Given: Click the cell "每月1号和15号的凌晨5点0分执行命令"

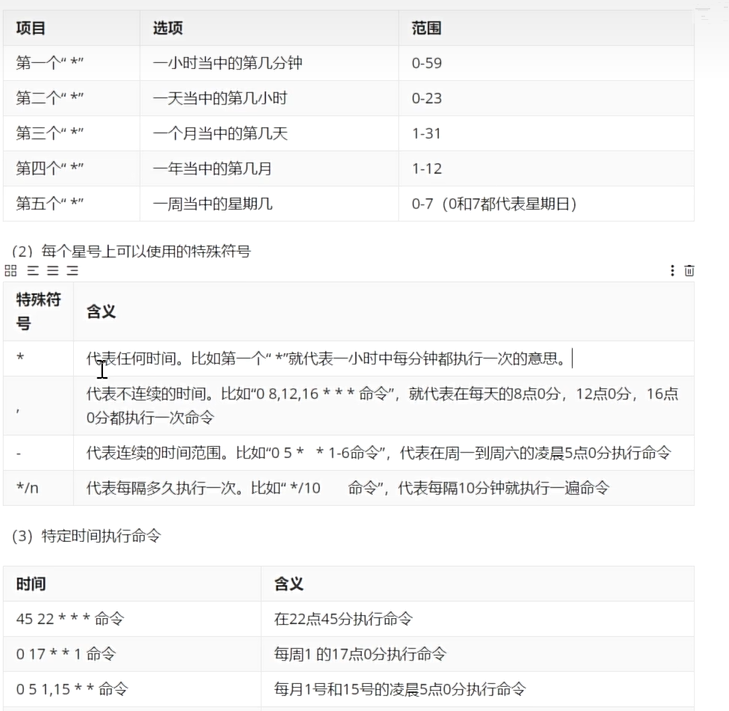Looking at the screenshot, I should point(478,689).
